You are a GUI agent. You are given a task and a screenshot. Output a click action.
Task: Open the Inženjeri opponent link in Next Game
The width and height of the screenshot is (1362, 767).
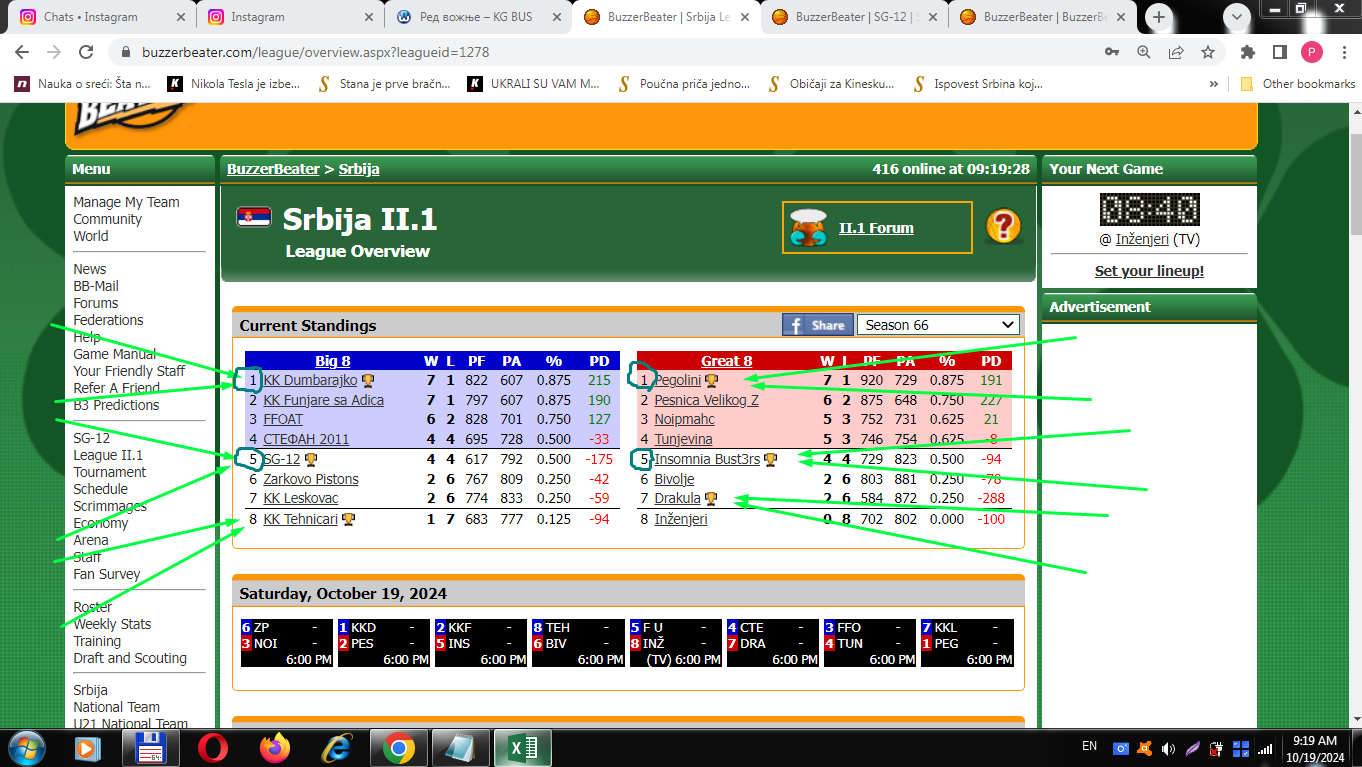pos(1142,240)
